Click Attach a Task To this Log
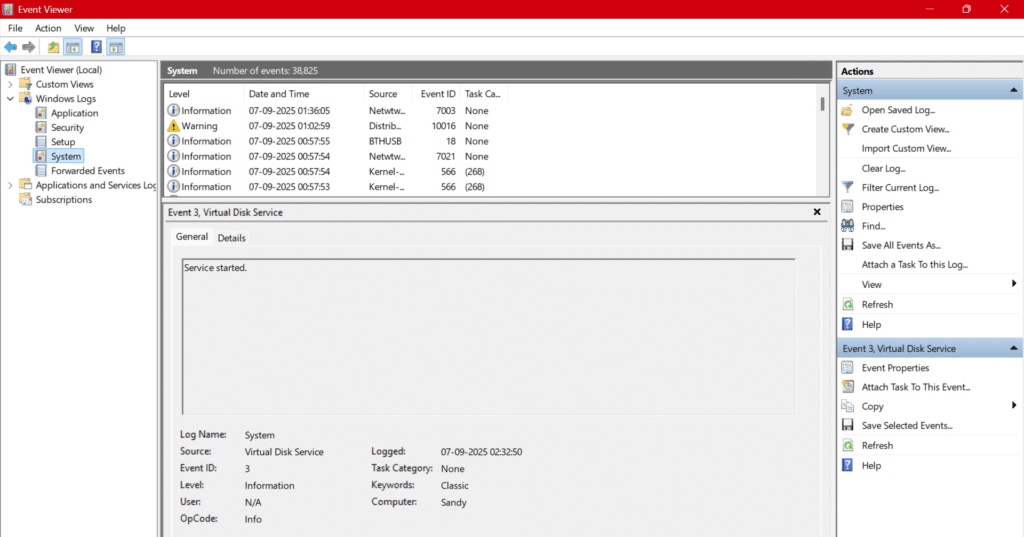 tap(914, 265)
